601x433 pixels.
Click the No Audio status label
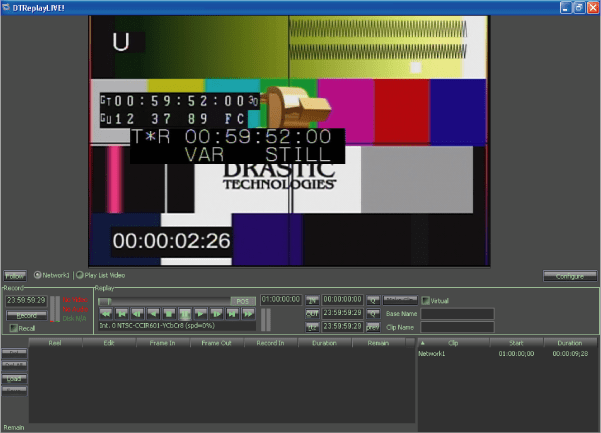point(76,309)
